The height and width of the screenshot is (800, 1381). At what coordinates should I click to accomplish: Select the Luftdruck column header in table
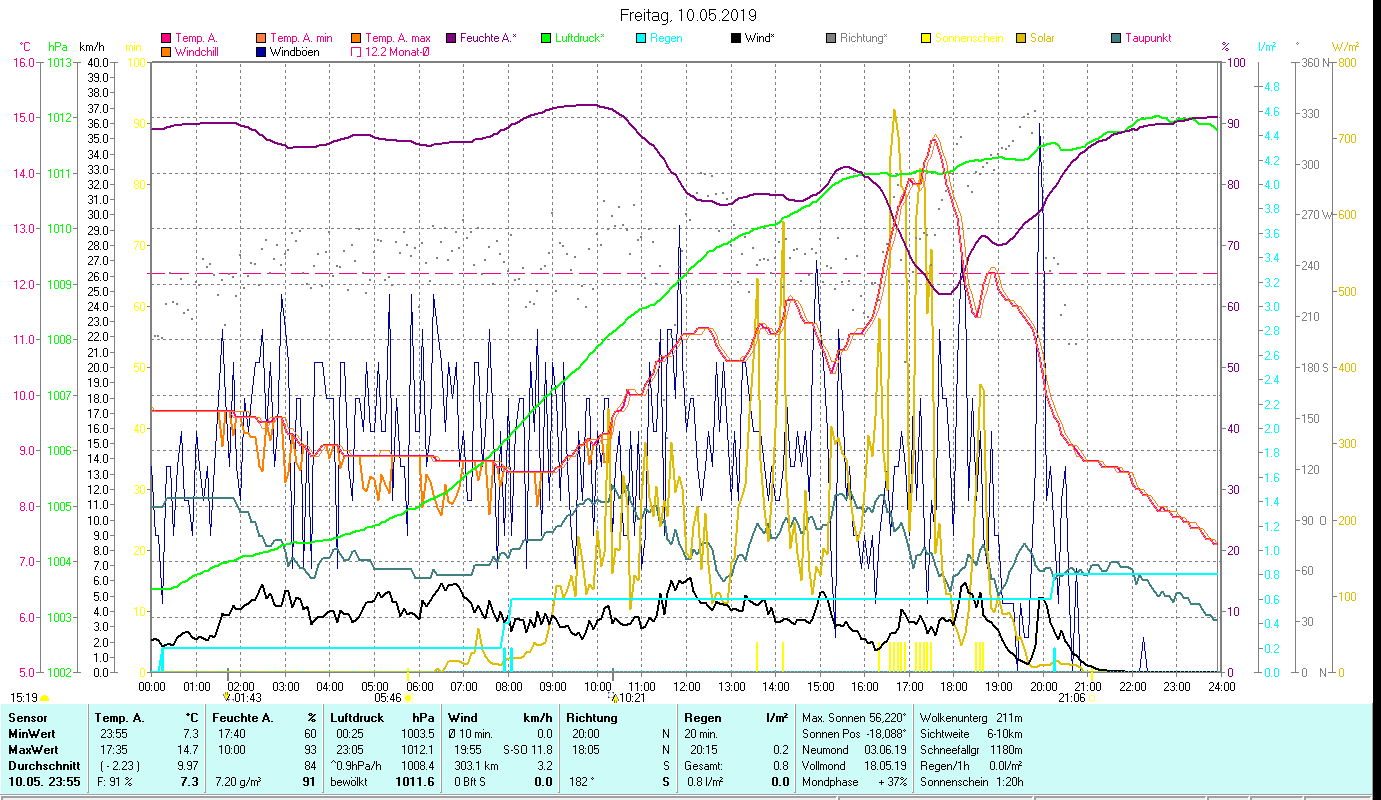tap(354, 718)
